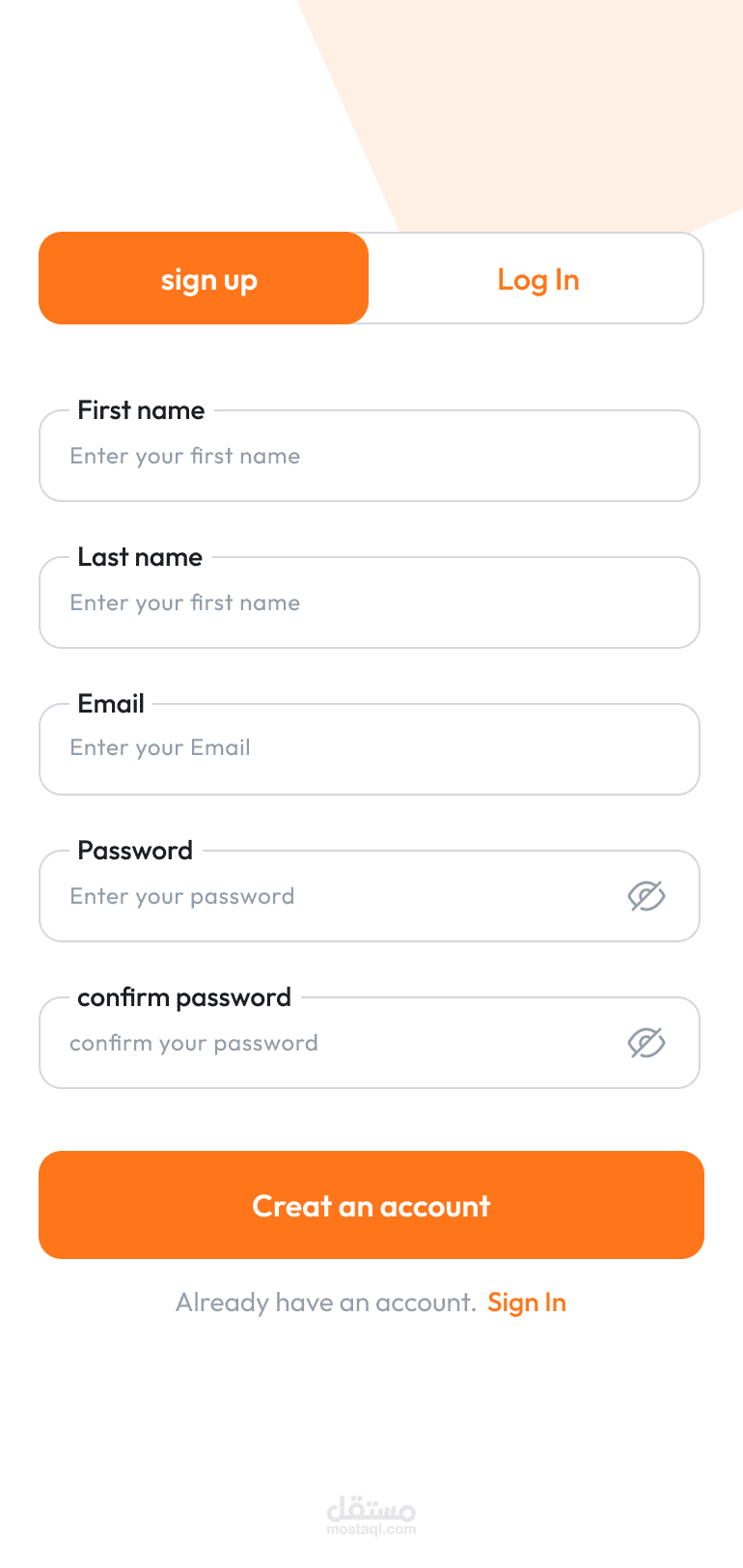Screen dimensions: 743x1568
Task: Click the Enter your Email field
Action: click(x=369, y=749)
